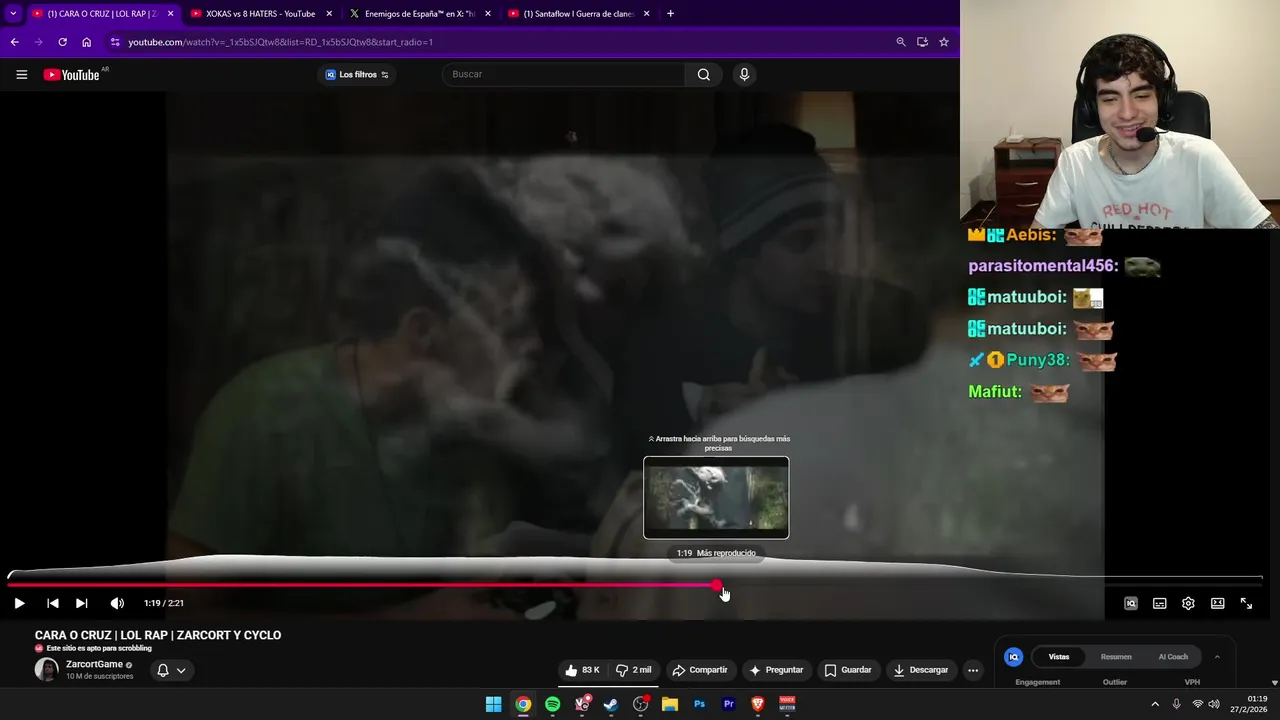
Task: Switch to theater mode
Action: [1218, 603]
